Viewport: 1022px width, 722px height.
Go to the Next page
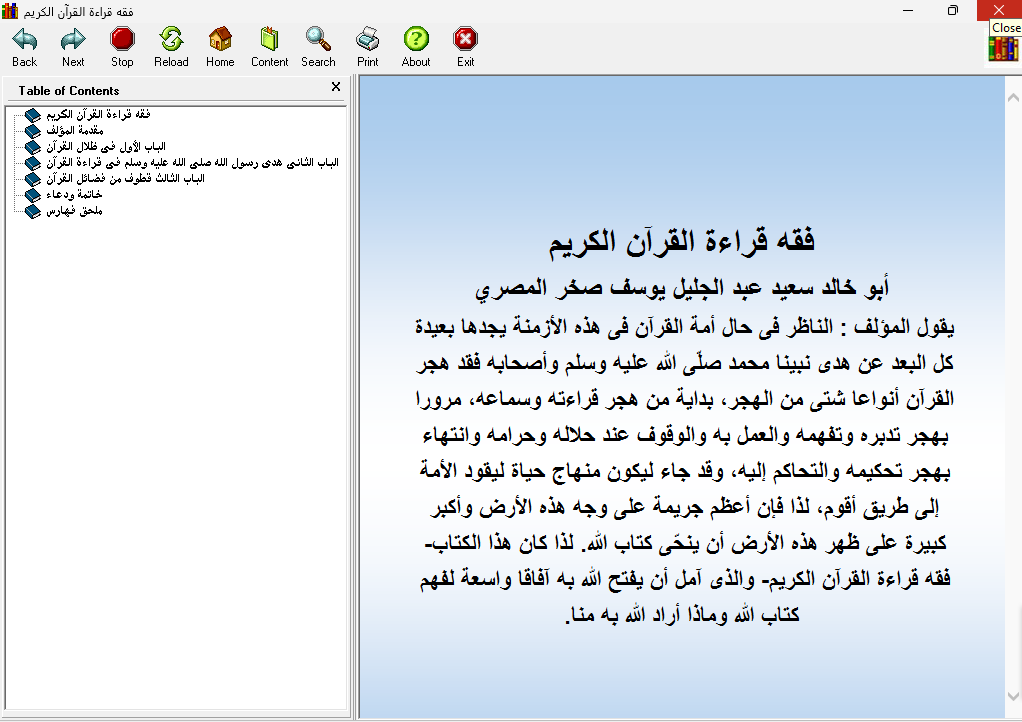click(x=73, y=47)
